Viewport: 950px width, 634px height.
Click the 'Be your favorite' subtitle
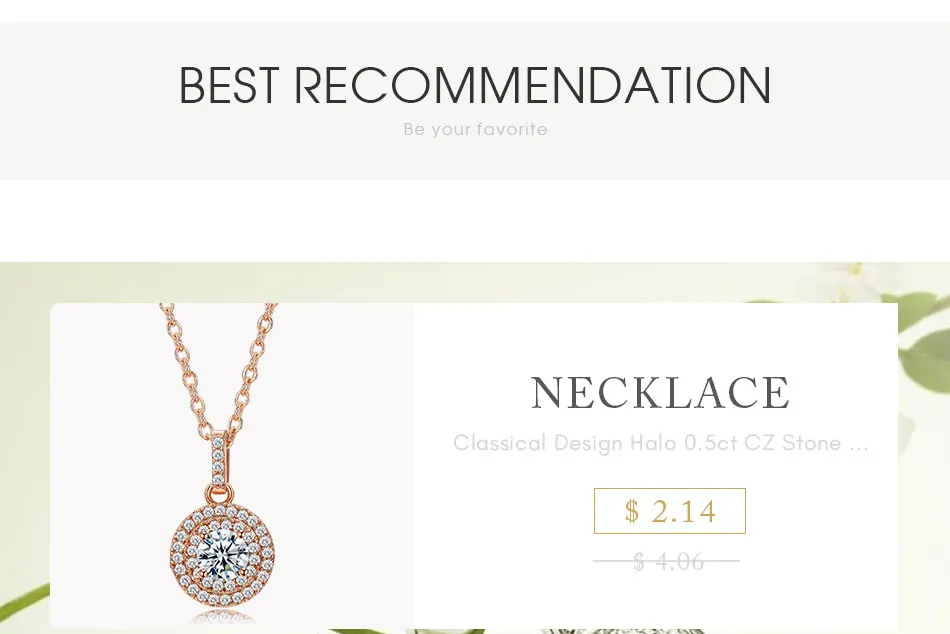click(476, 129)
